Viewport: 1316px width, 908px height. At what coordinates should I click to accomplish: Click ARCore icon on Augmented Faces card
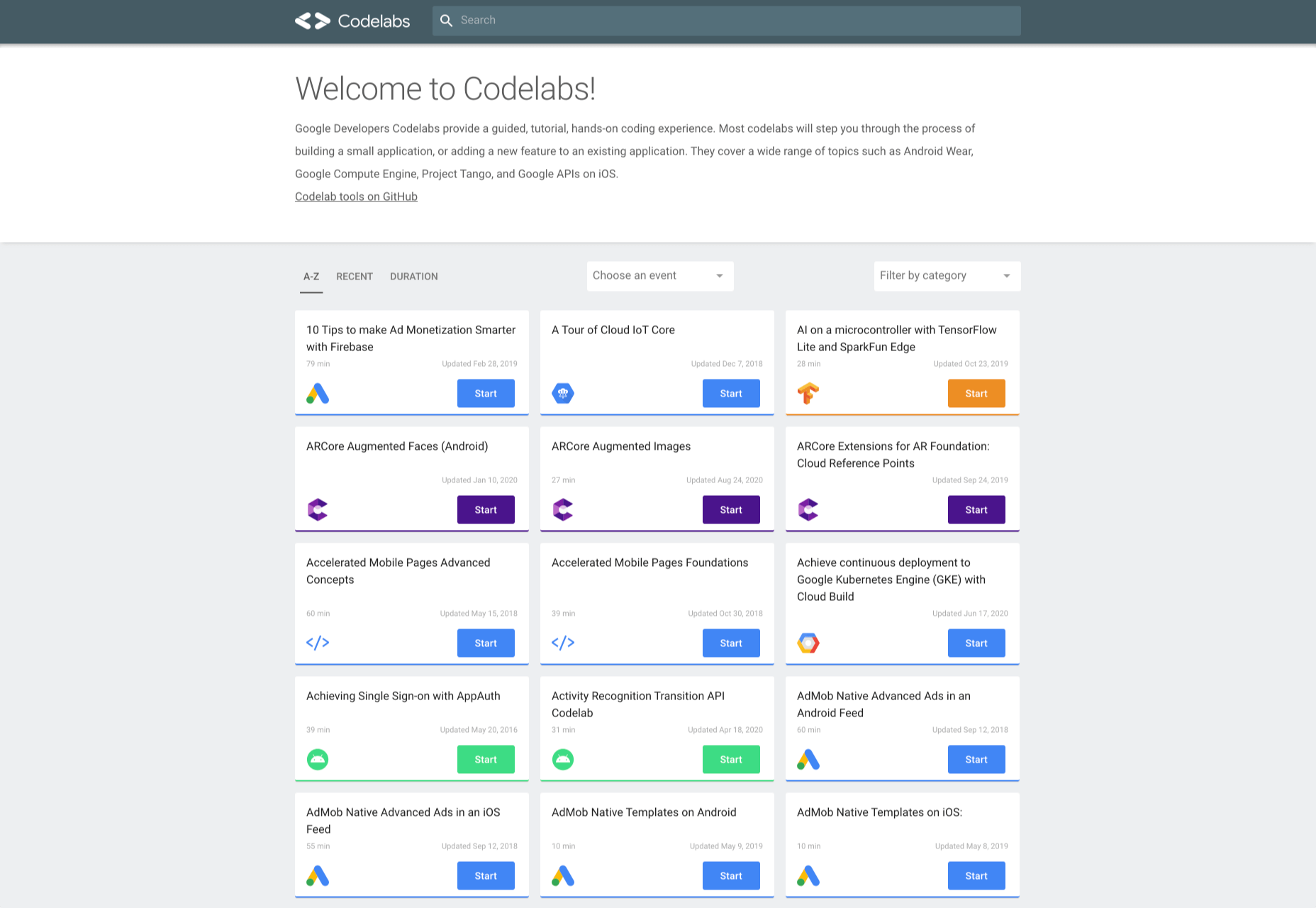pyautogui.click(x=318, y=509)
